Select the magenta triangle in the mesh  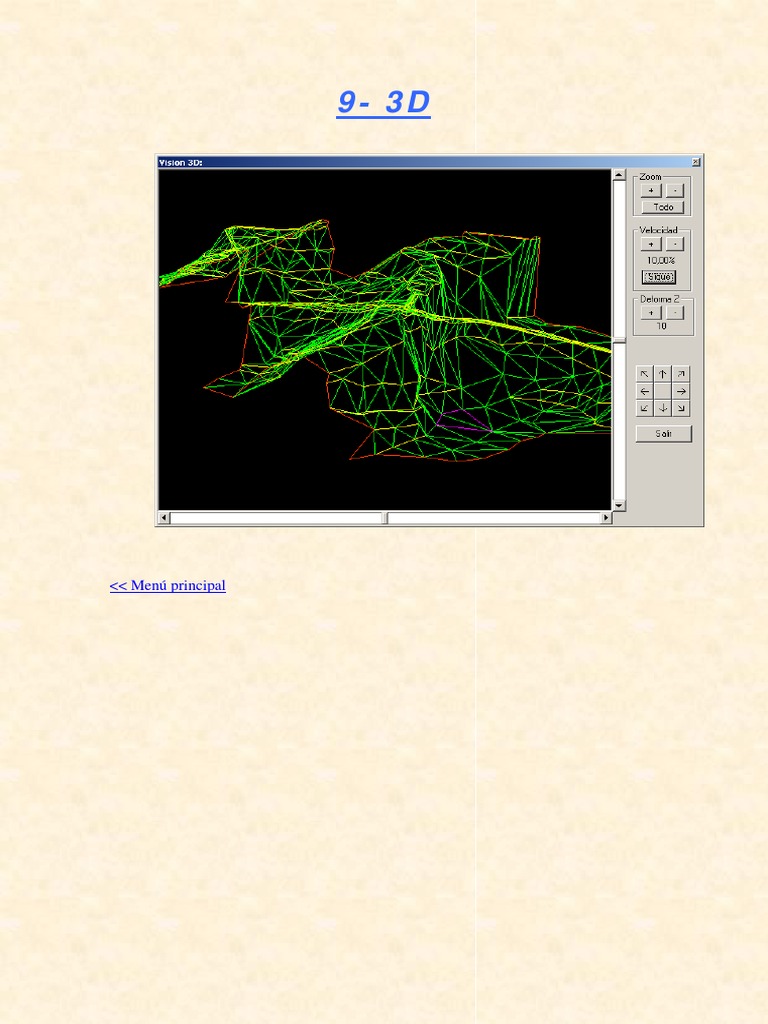[x=462, y=421]
